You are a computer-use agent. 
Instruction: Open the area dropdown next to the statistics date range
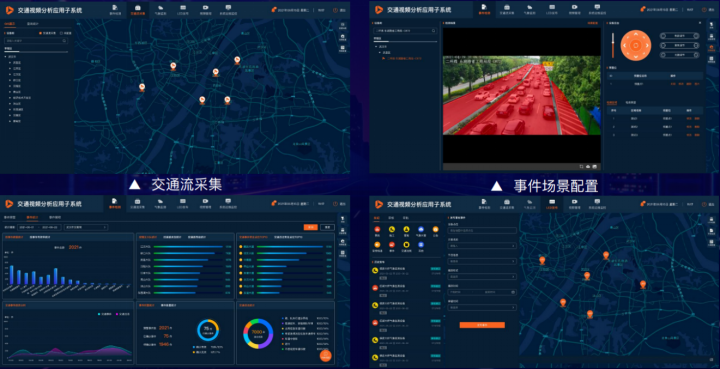(x=85, y=227)
